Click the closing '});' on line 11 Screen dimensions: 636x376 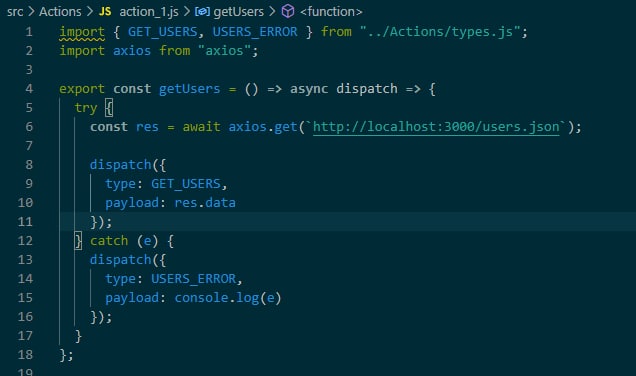(x=101, y=222)
